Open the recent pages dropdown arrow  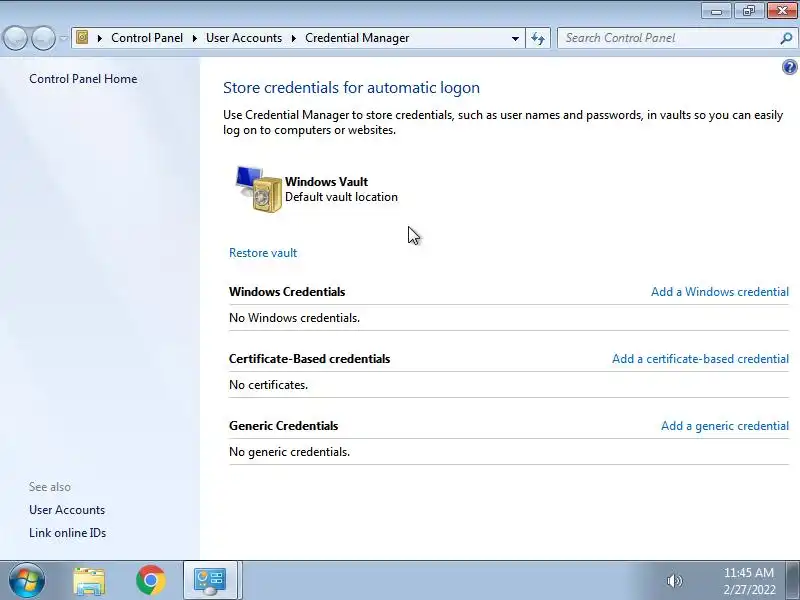[63, 38]
